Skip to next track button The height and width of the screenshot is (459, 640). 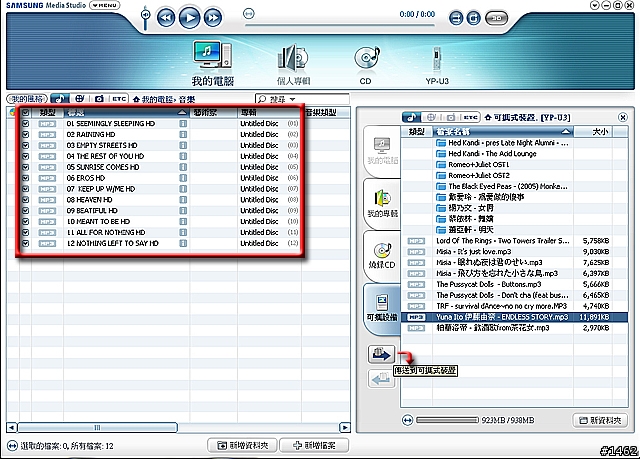pyautogui.click(x=213, y=18)
